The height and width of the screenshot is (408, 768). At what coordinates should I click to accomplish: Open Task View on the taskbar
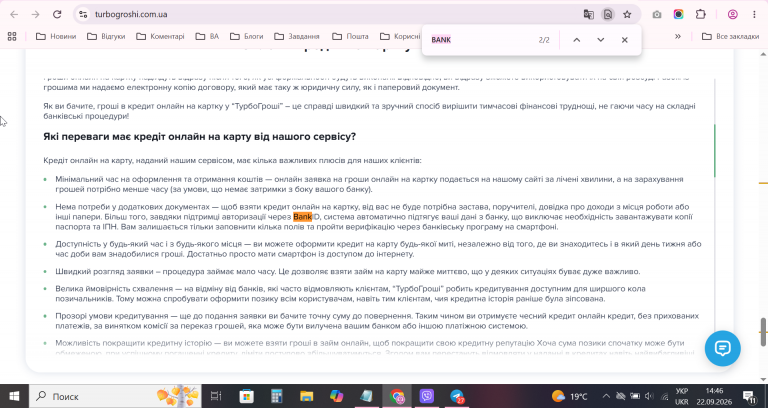click(x=216, y=396)
